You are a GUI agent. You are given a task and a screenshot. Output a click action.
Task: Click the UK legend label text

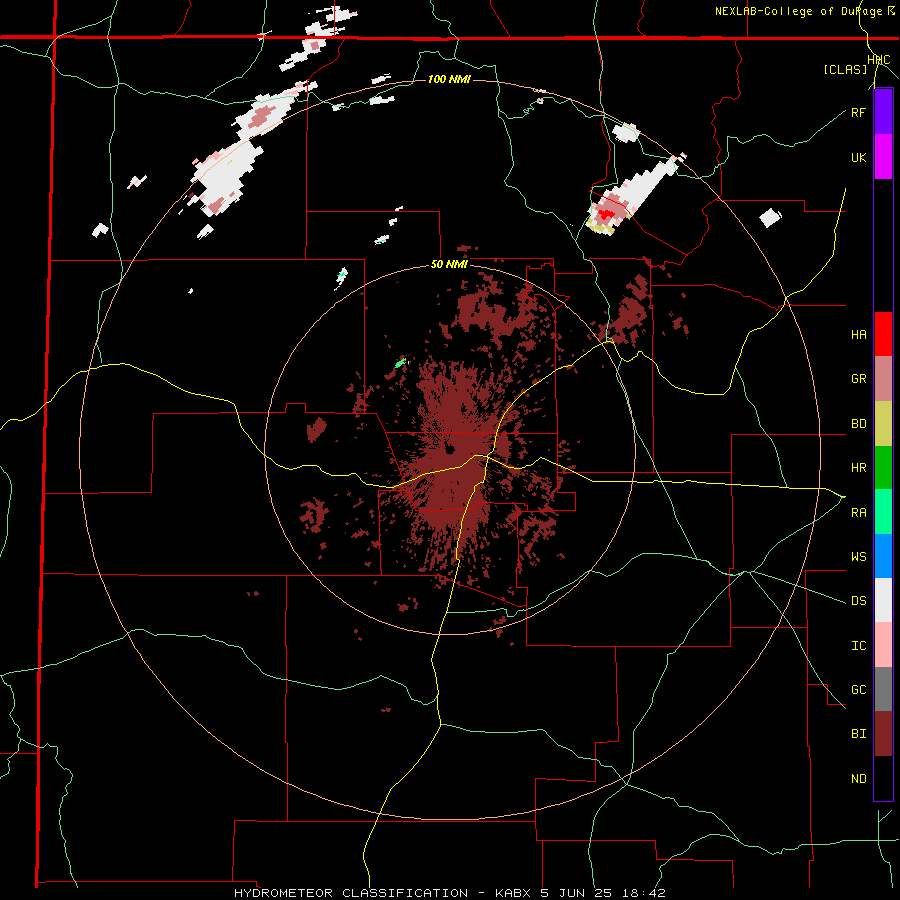(x=858, y=157)
